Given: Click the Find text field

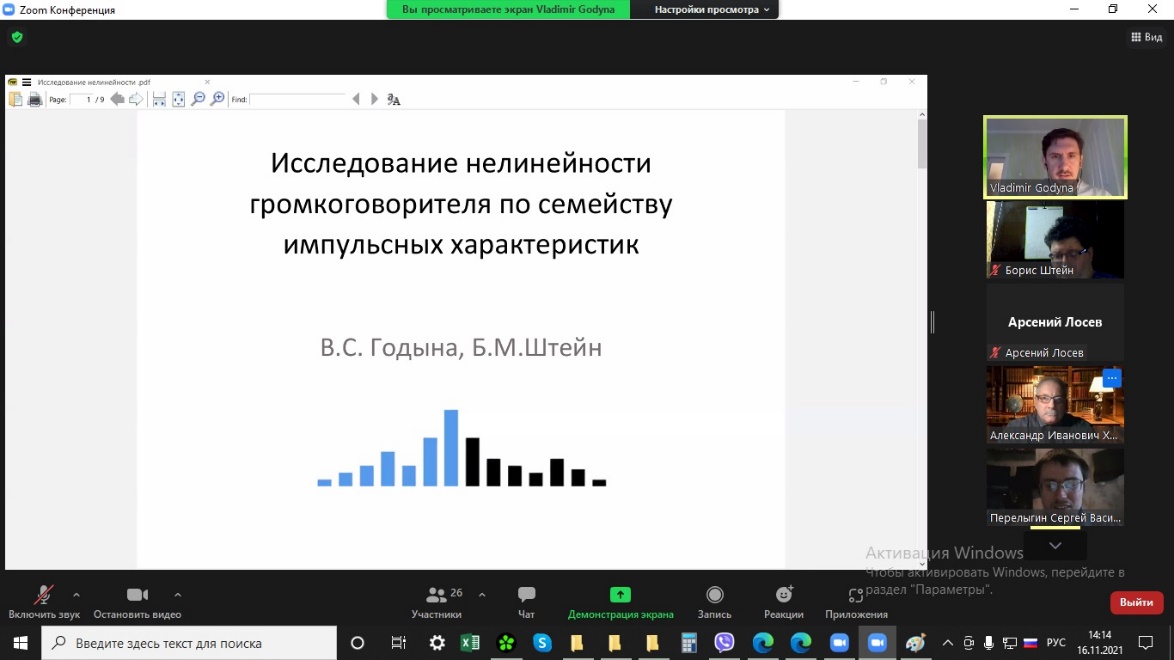Looking at the screenshot, I should [x=298, y=100].
